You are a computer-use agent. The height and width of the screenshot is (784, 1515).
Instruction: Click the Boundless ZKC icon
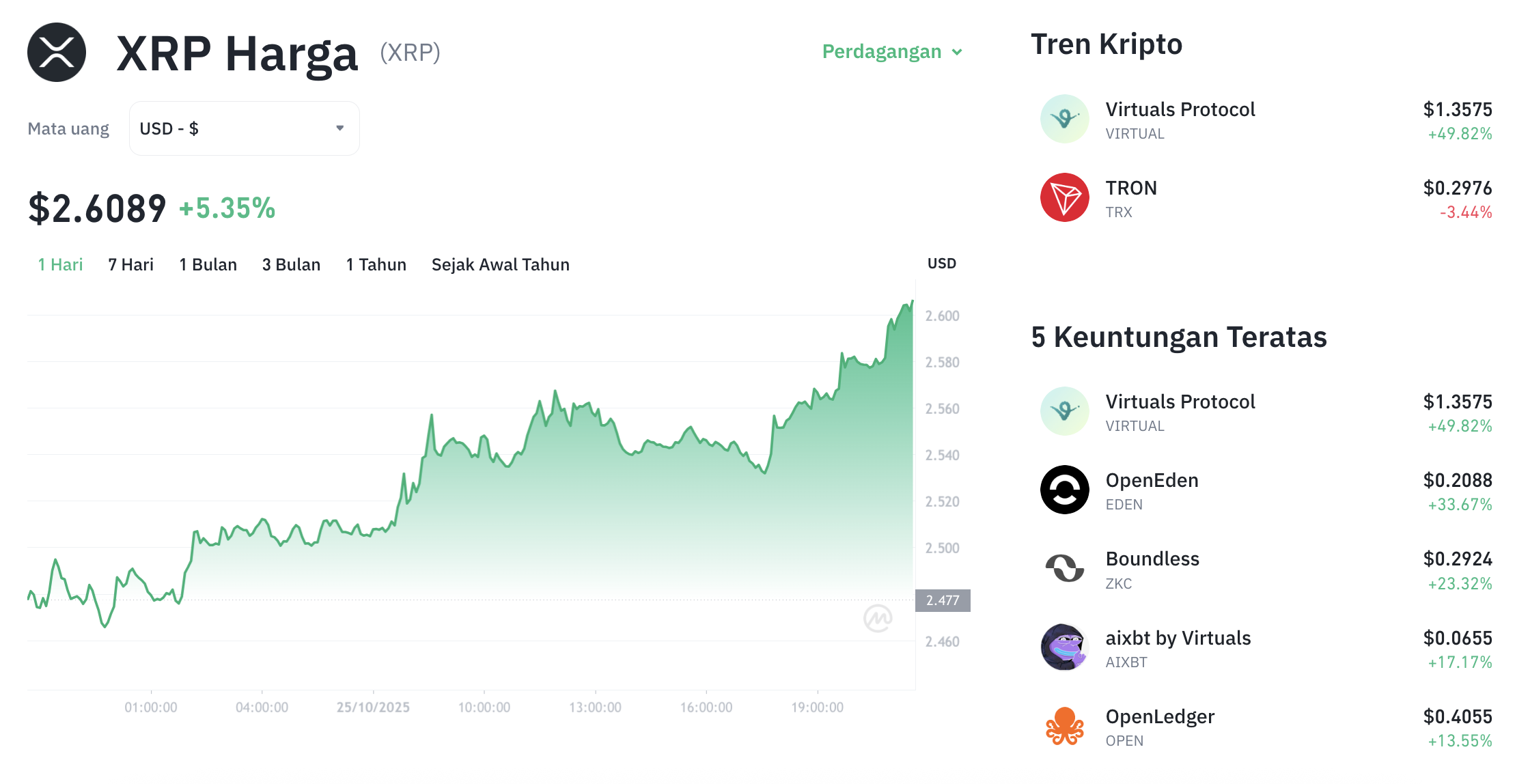pos(1064,568)
